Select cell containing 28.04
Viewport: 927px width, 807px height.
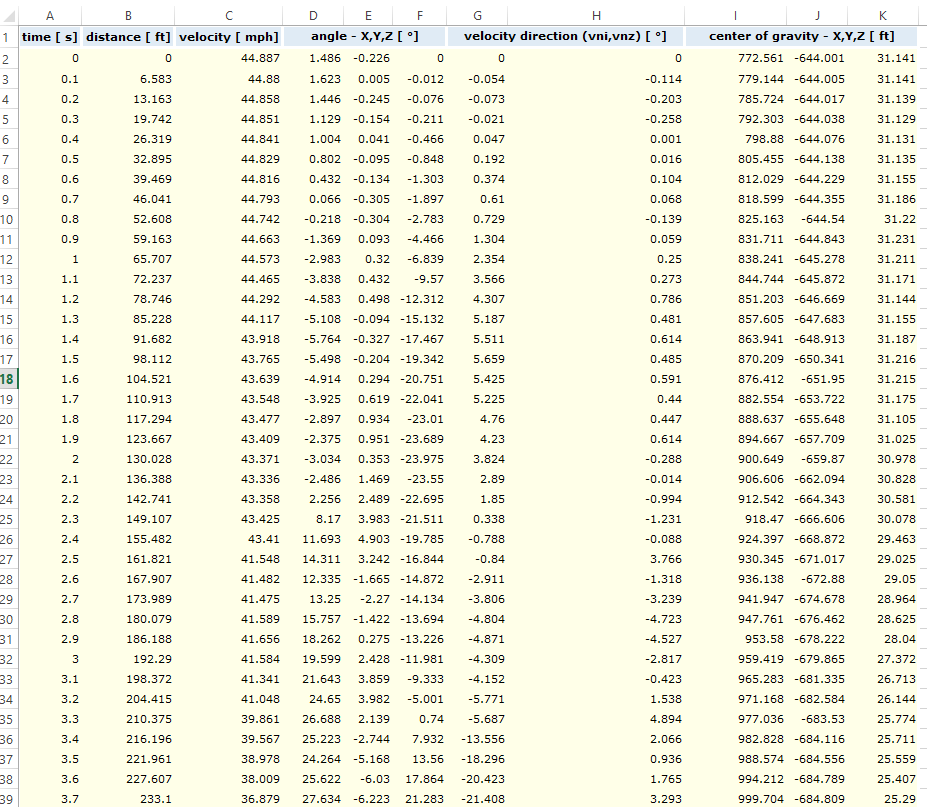(x=883, y=639)
